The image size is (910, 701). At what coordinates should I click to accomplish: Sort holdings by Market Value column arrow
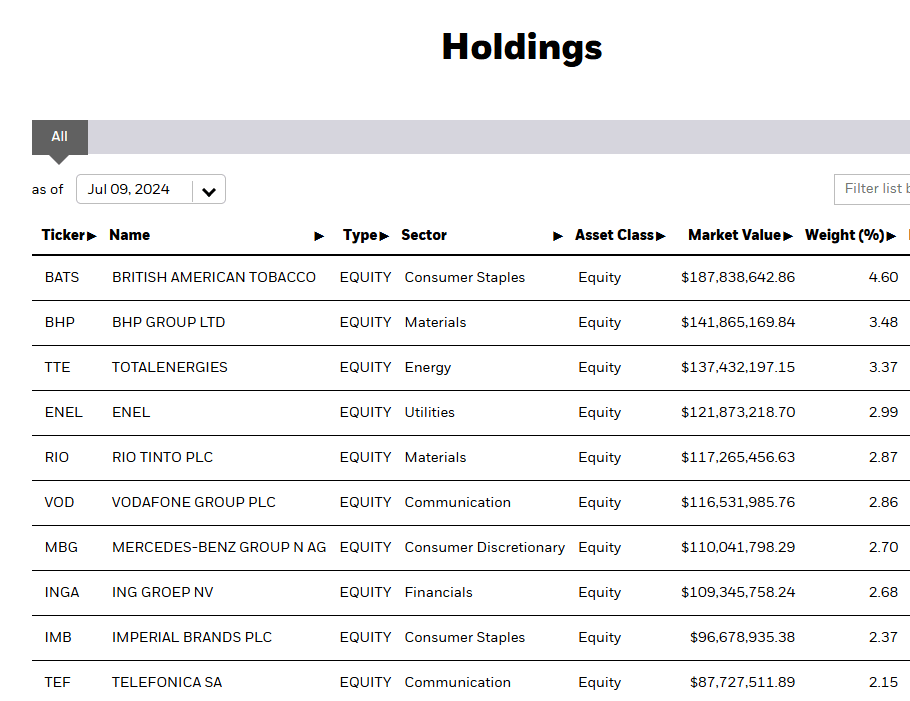point(789,235)
